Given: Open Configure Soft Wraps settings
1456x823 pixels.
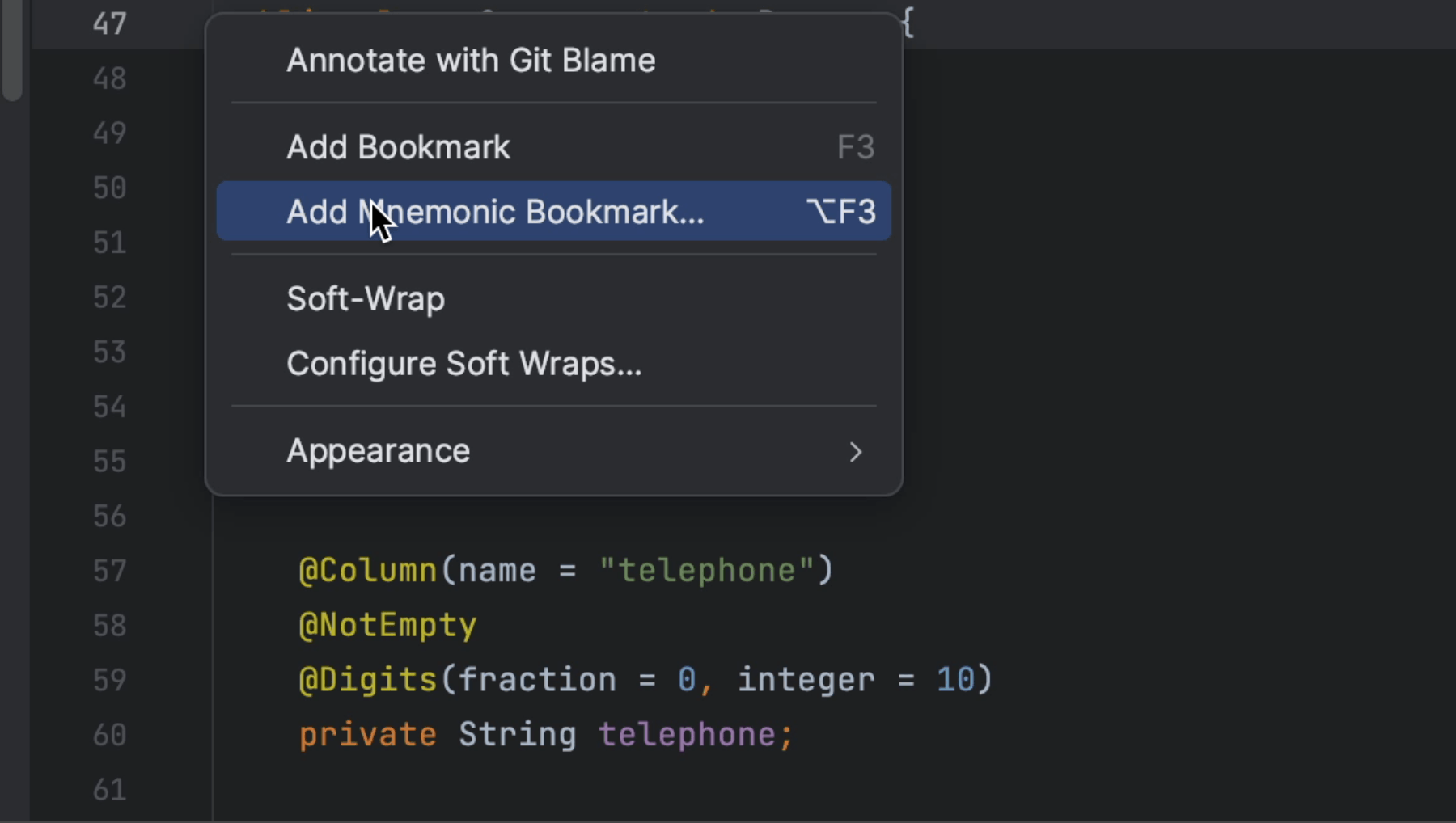Looking at the screenshot, I should click(x=464, y=363).
